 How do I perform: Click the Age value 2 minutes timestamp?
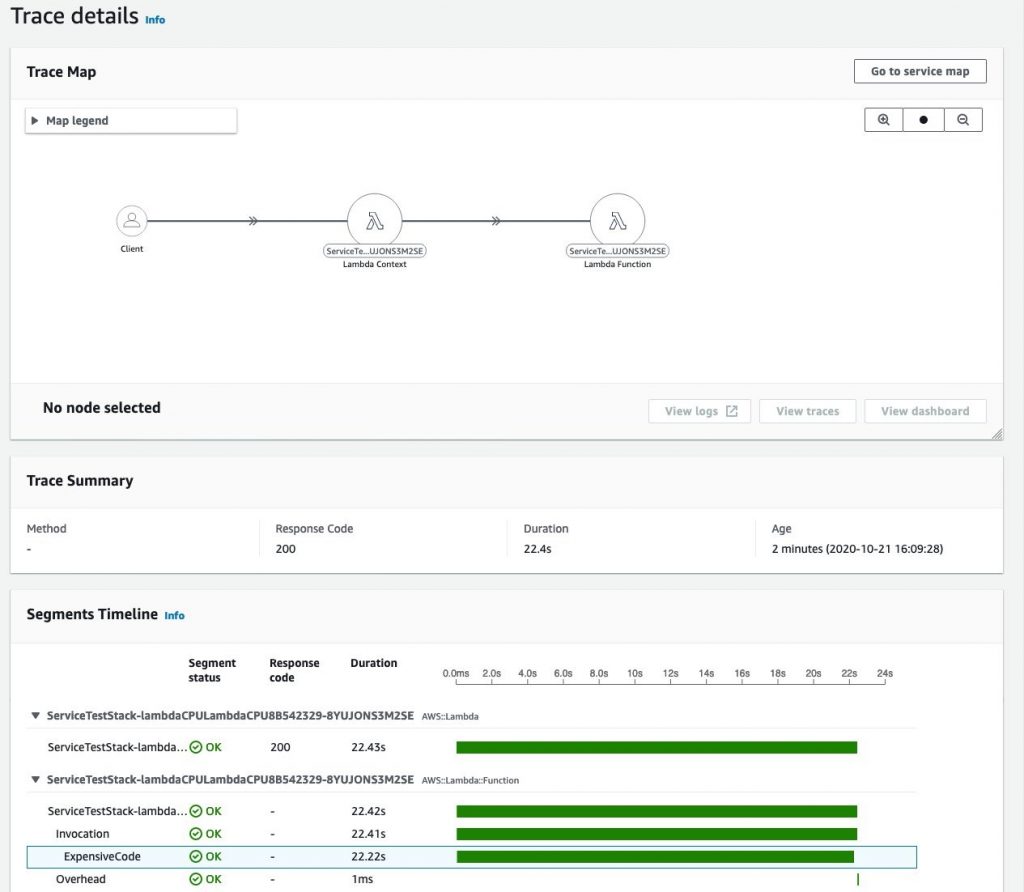click(857, 549)
